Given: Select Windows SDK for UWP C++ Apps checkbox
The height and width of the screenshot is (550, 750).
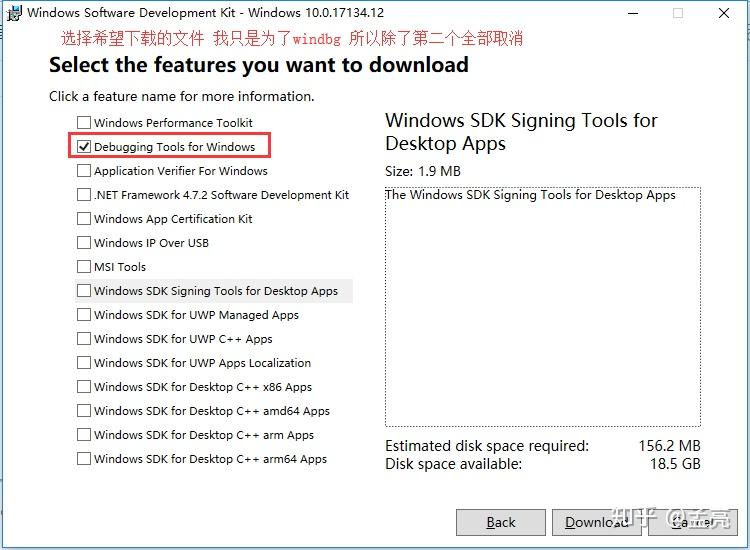Looking at the screenshot, I should [x=84, y=339].
